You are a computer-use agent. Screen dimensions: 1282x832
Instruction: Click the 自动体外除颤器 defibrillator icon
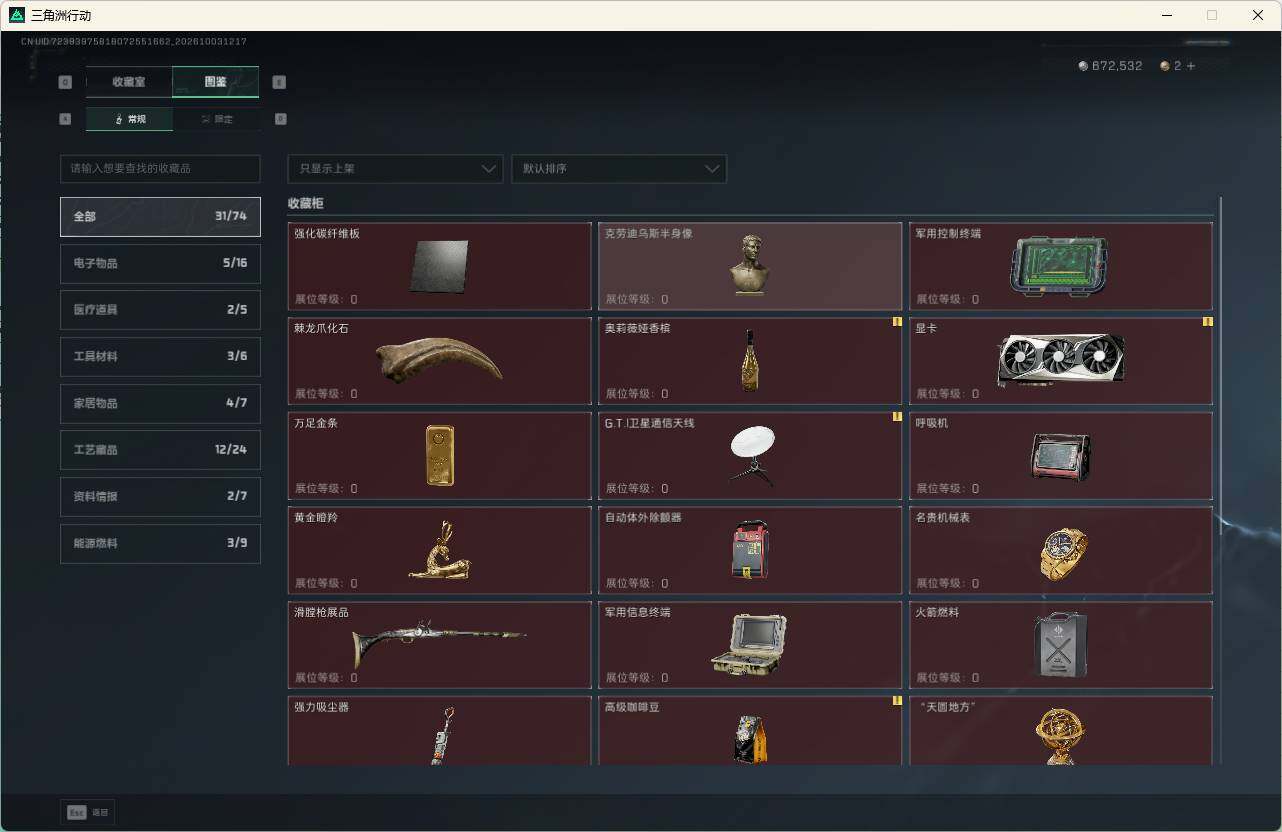750,549
